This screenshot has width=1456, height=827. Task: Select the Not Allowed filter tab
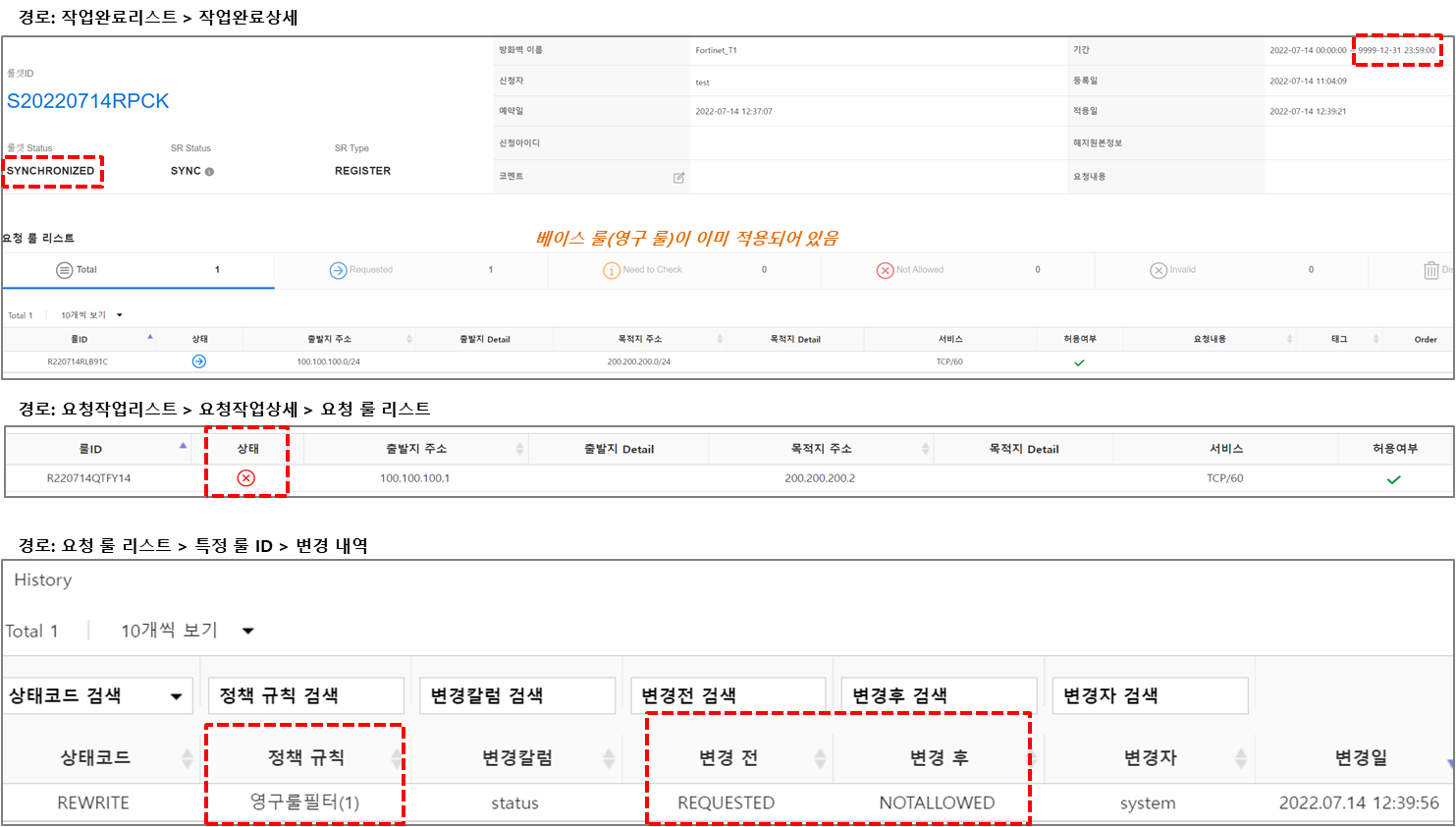(957, 270)
